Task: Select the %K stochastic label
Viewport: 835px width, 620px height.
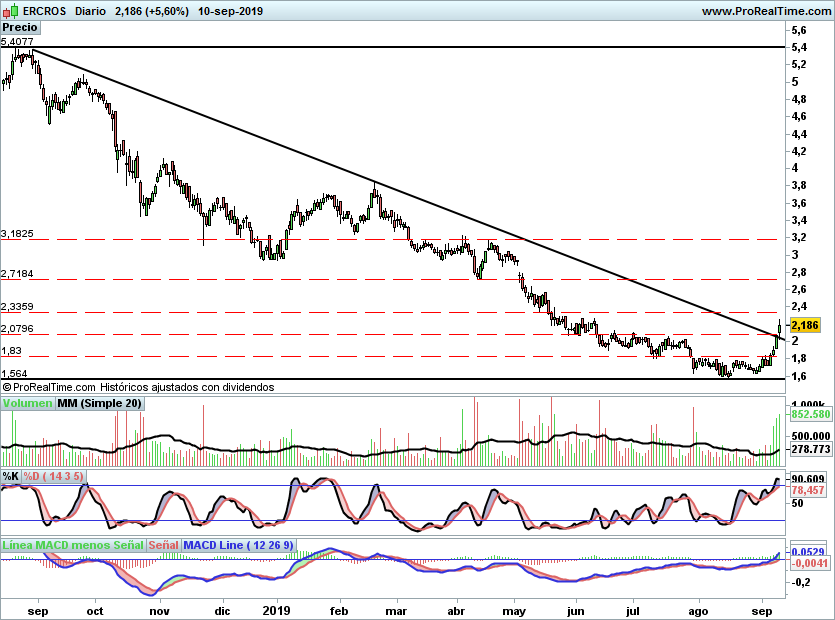Action: click(11, 476)
